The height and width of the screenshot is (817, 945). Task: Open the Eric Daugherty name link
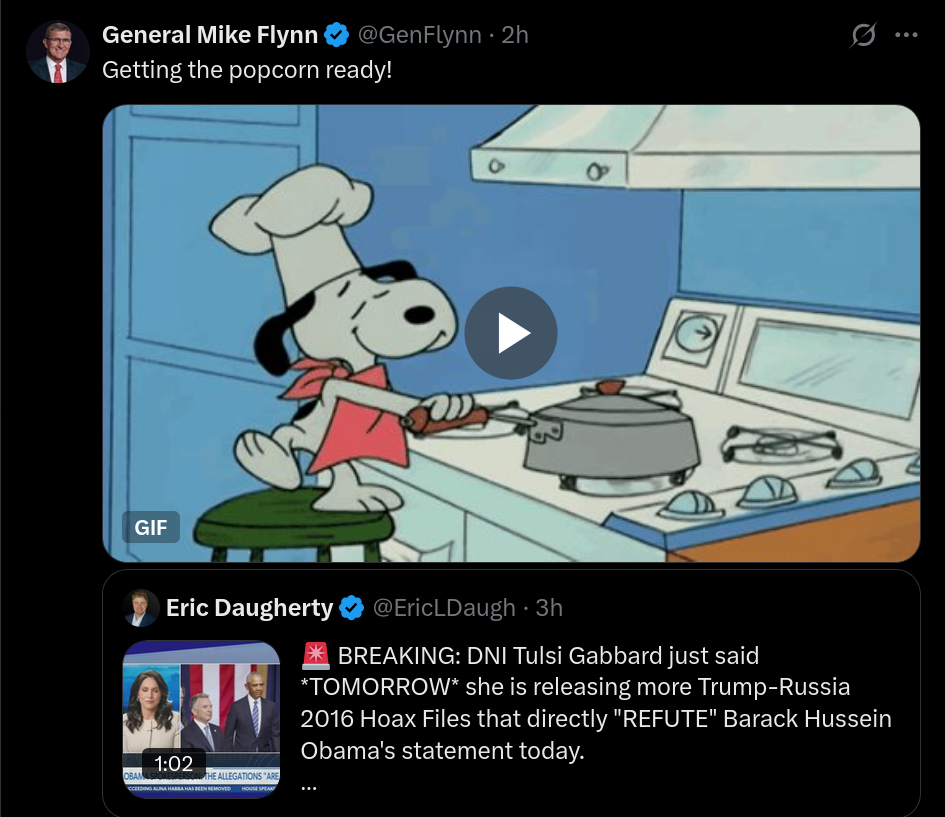(249, 608)
